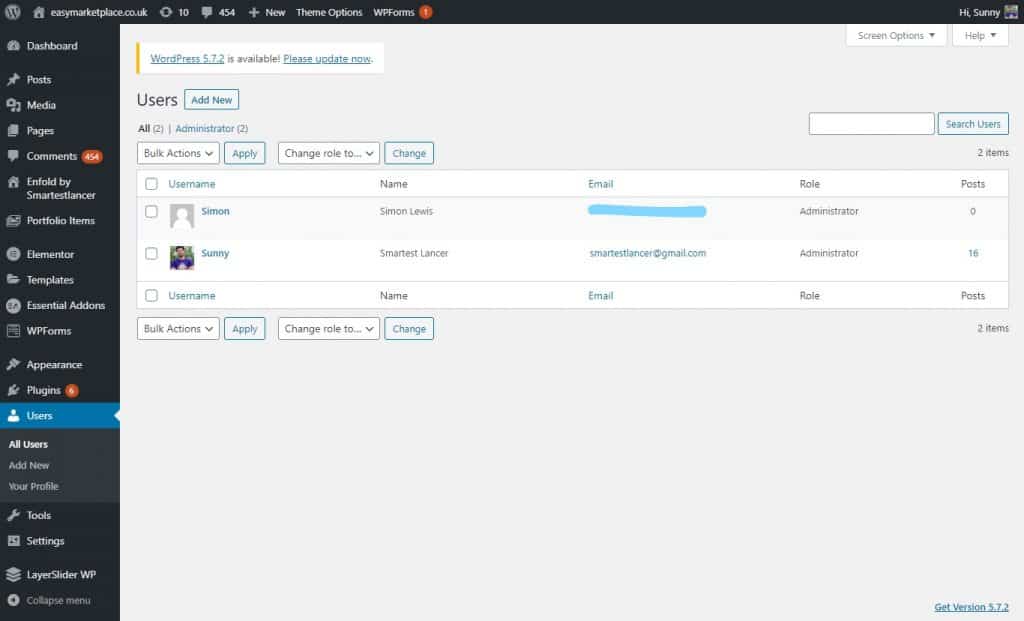Expand the Help panel
The image size is (1024, 621).
click(x=980, y=35)
